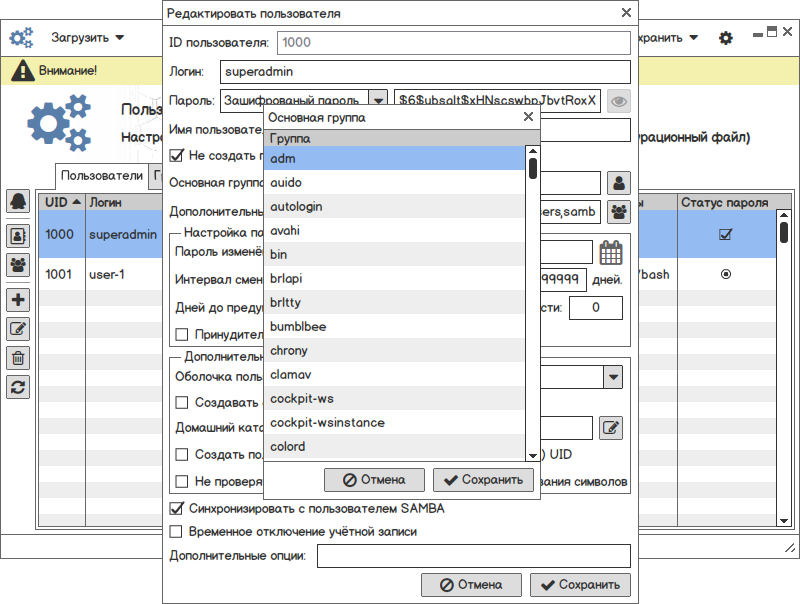800x604 pixels.
Task: Click the refresh icon in left sidebar
Action: 18,387
